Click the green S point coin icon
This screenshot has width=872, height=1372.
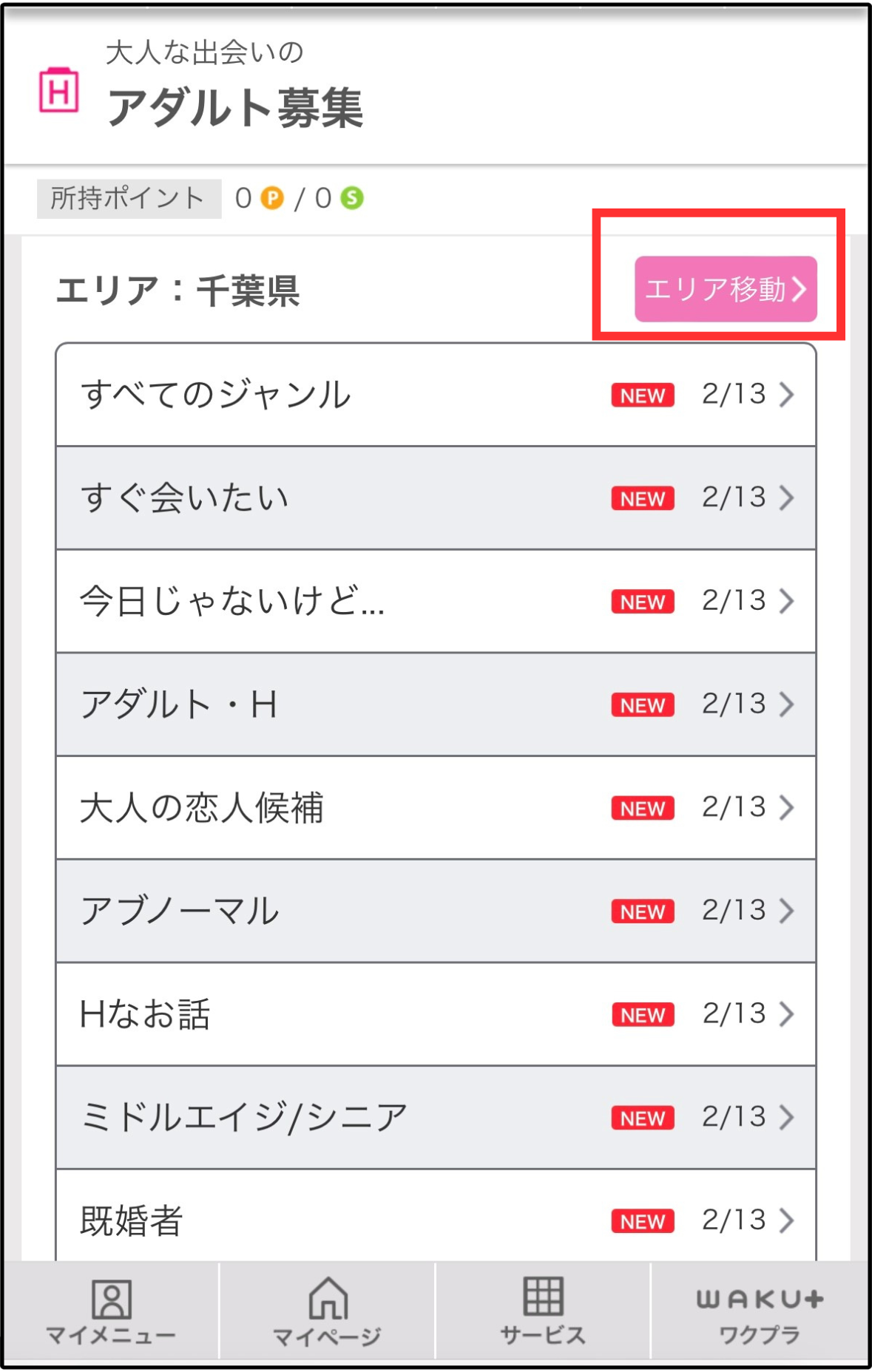pyautogui.click(x=352, y=198)
